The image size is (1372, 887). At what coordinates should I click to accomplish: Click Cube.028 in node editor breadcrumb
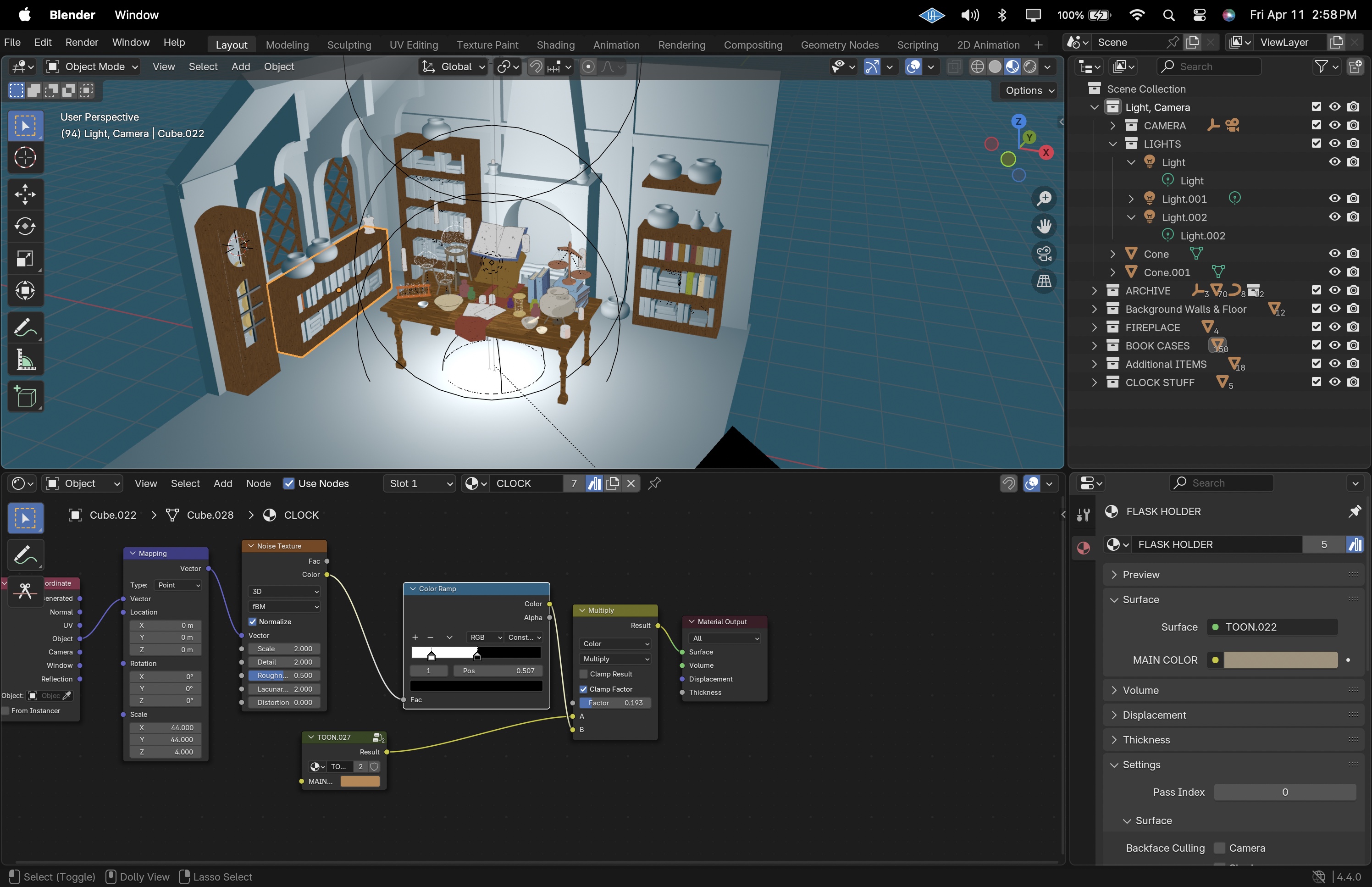tap(210, 515)
